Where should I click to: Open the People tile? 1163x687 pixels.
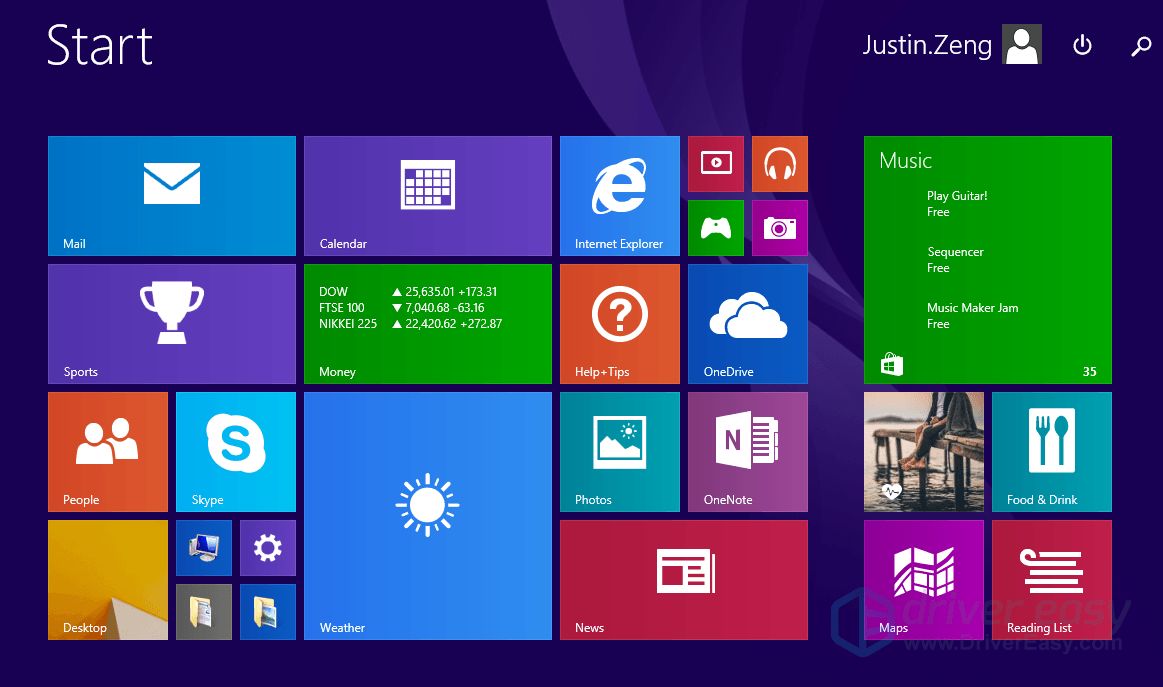click(108, 452)
